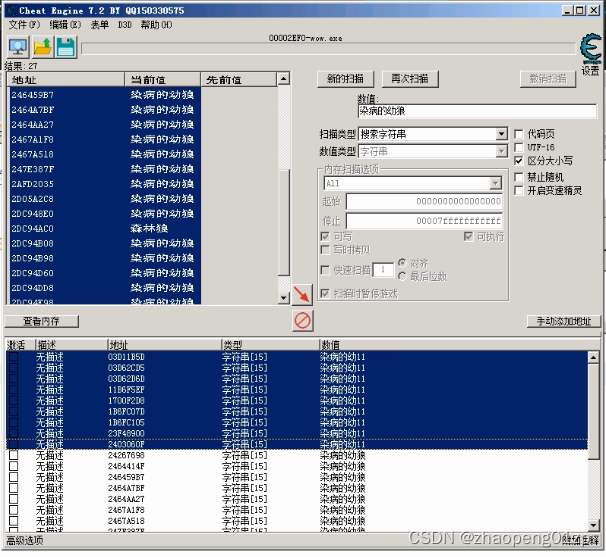606x557 pixels.
Task: Open the 表单 menu
Action: [99, 25]
